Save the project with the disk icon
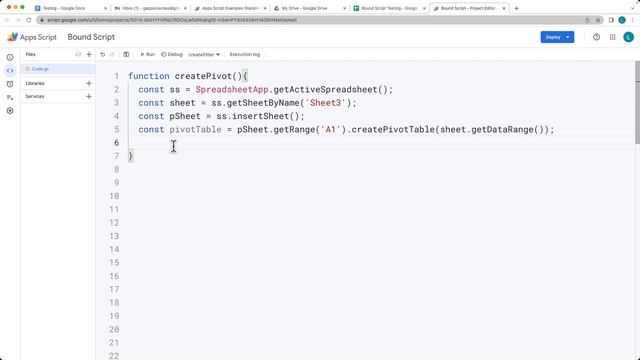This screenshot has width=640, height=360. [126, 54]
